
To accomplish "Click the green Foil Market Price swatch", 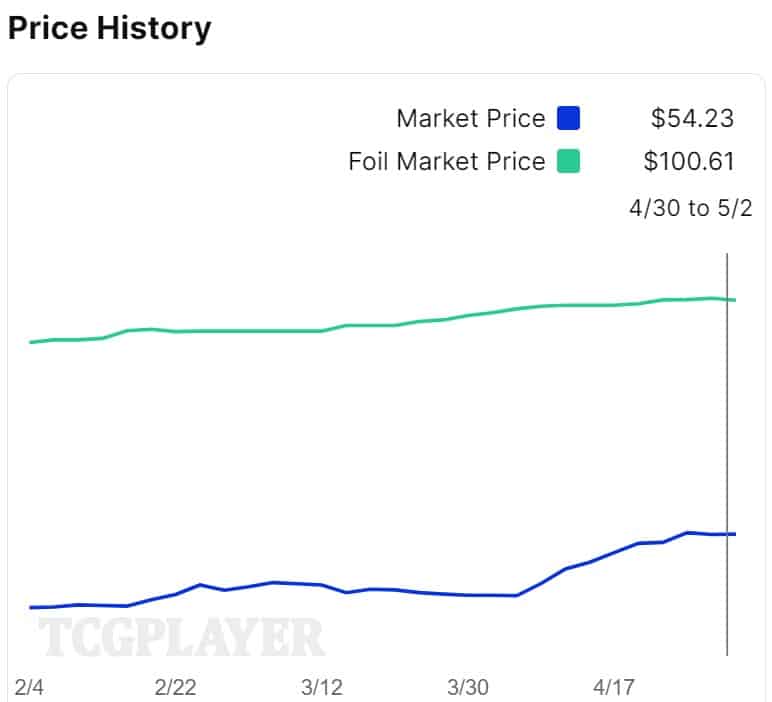I will click(x=568, y=161).
